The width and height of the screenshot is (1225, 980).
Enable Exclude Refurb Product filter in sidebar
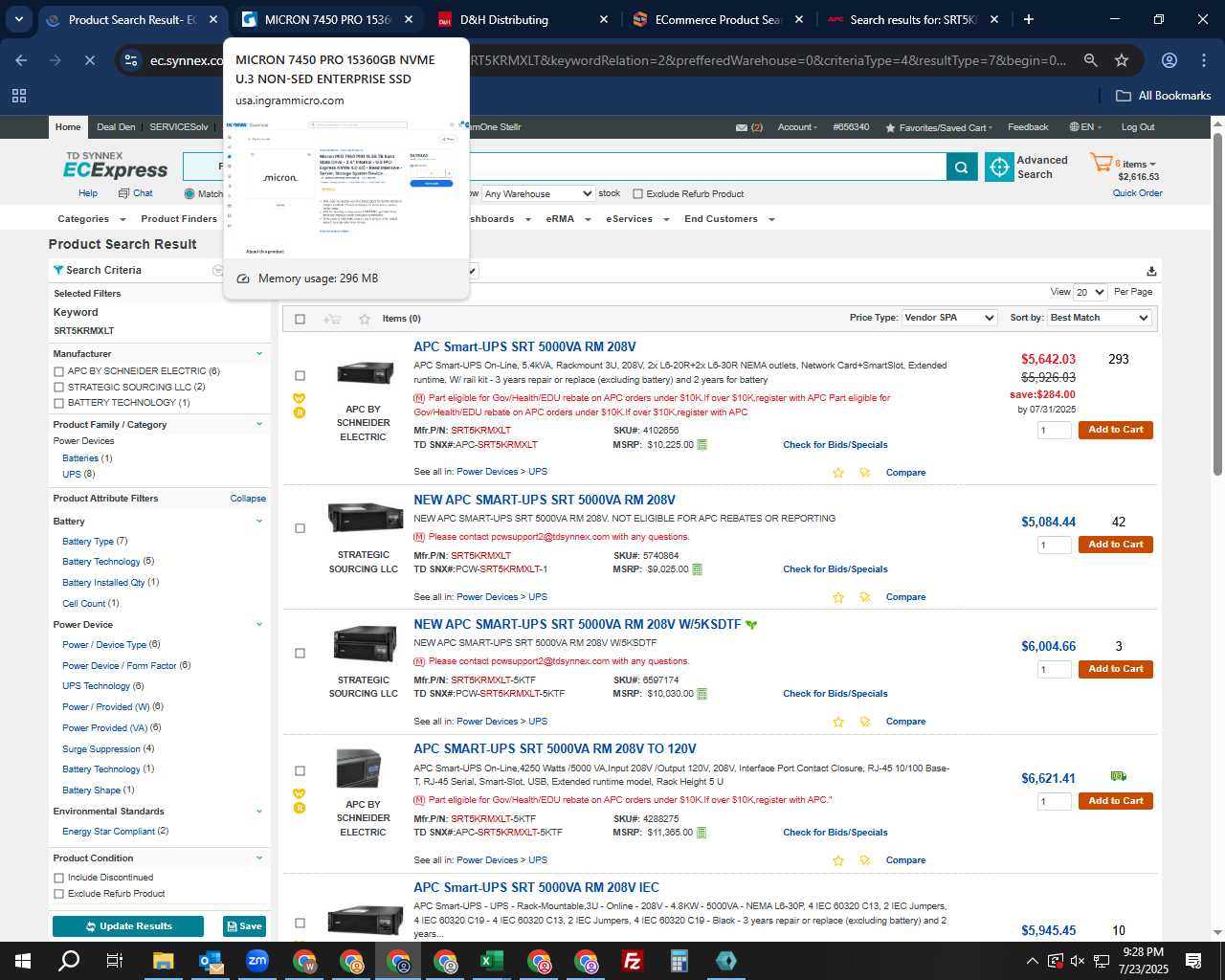coord(59,894)
